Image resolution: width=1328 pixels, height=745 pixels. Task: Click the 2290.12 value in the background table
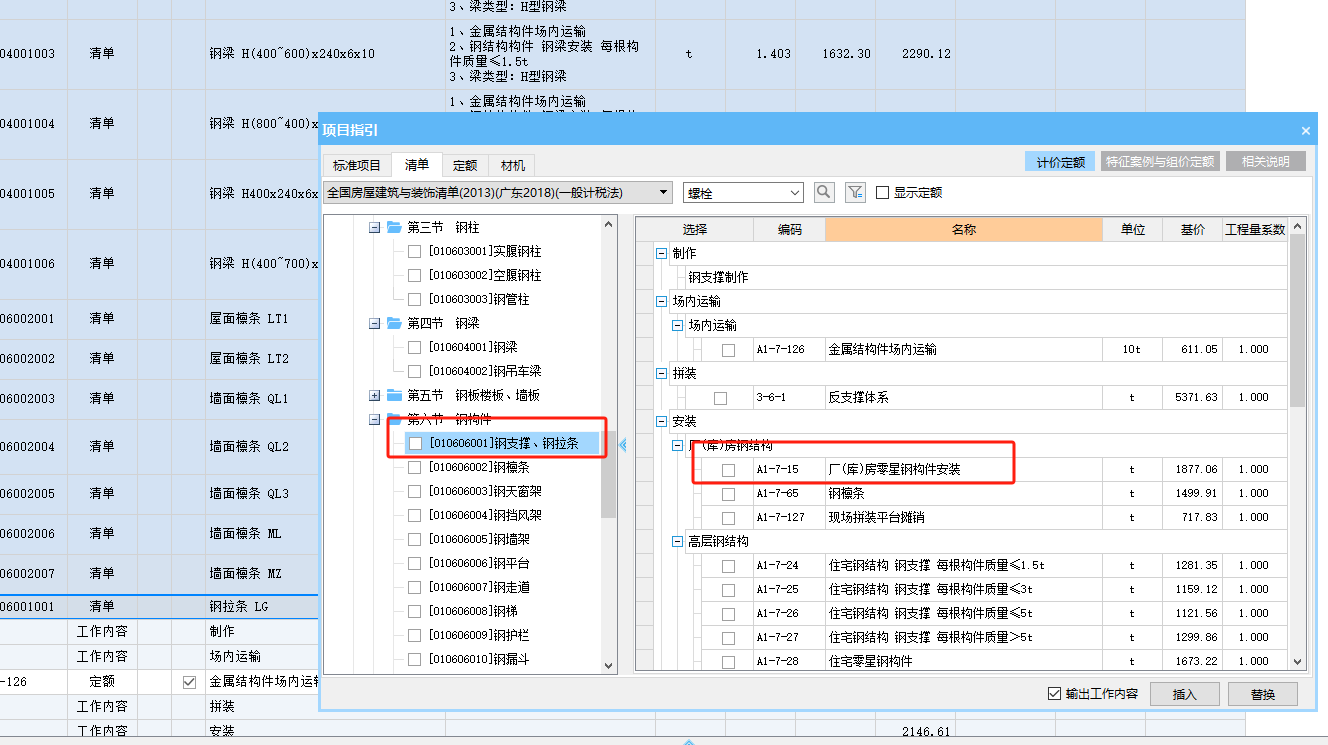pos(926,54)
